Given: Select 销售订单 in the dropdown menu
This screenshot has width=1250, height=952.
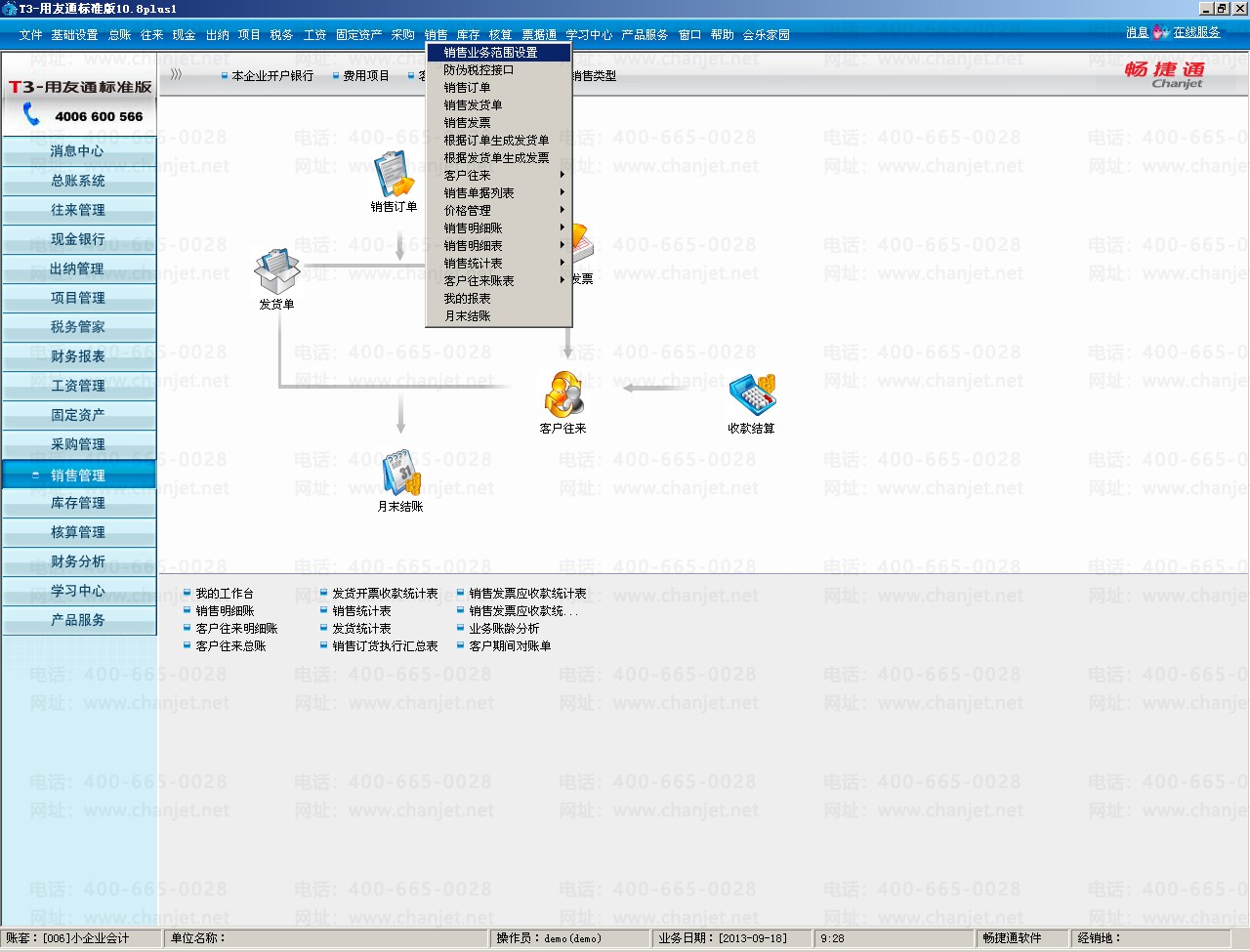Looking at the screenshot, I should (x=499, y=88).
